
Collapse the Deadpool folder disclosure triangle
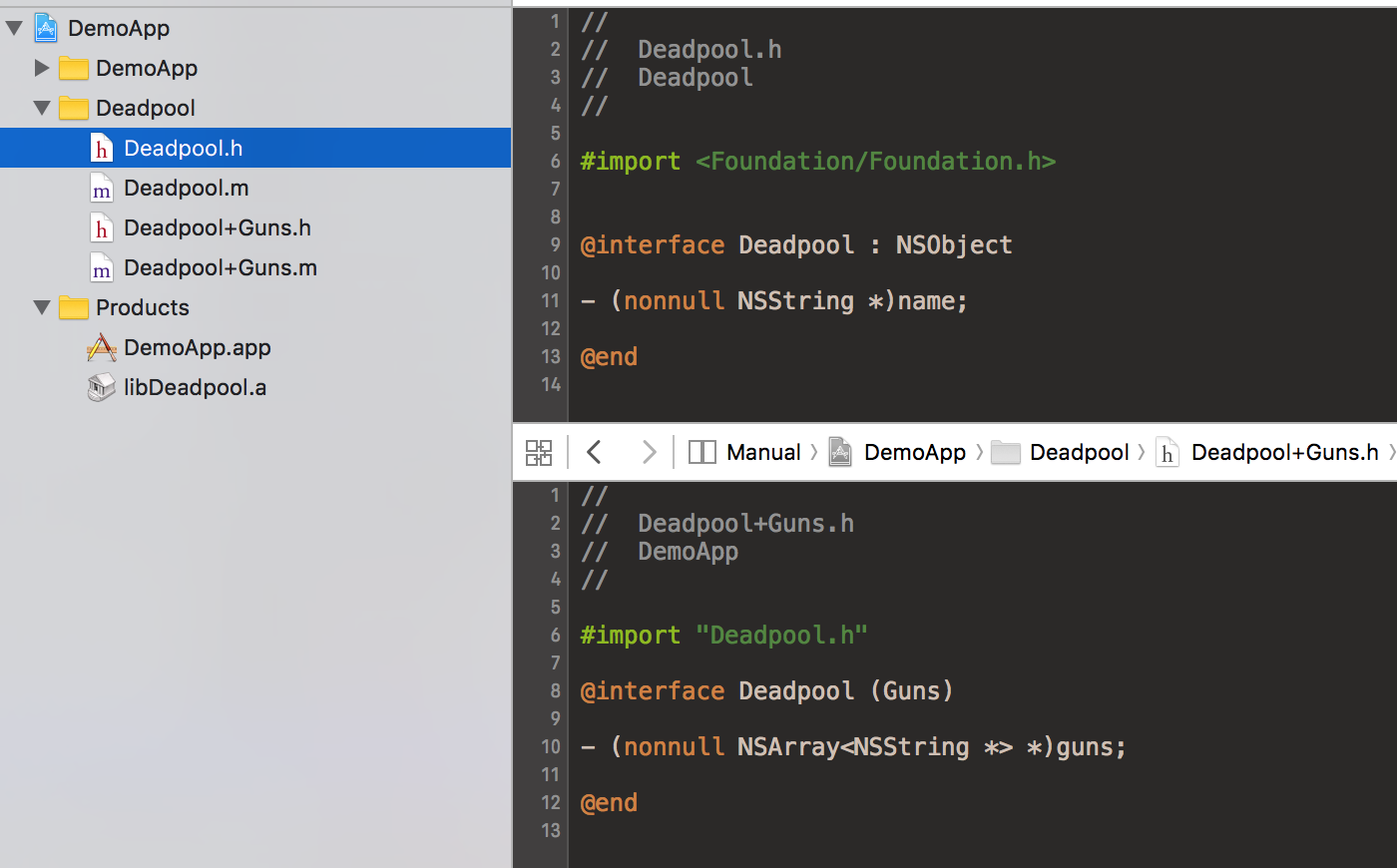point(40,108)
